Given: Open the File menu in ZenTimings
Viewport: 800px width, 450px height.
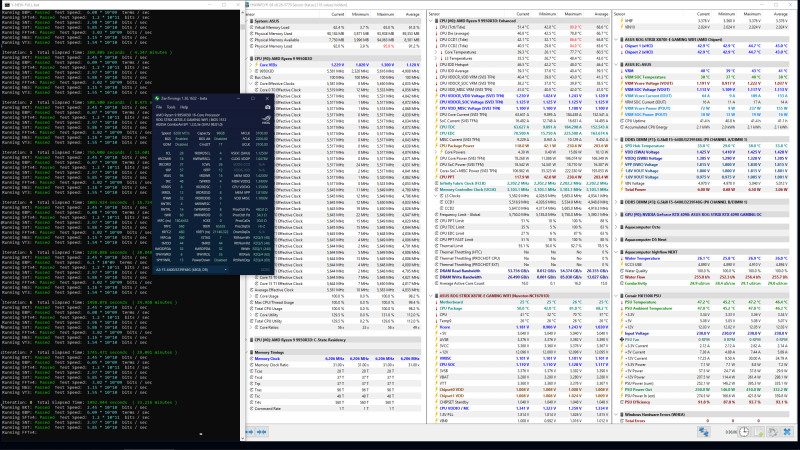Looking at the screenshot, I should [x=159, y=107].
